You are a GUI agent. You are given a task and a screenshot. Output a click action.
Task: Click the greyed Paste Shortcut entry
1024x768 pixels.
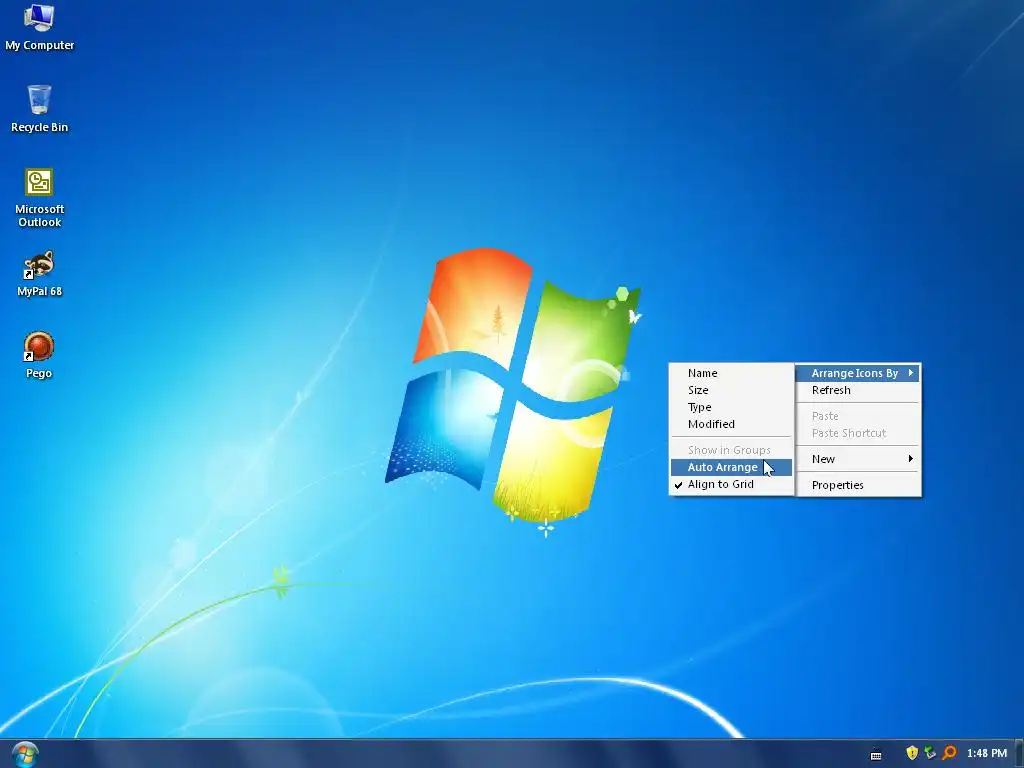(858, 433)
